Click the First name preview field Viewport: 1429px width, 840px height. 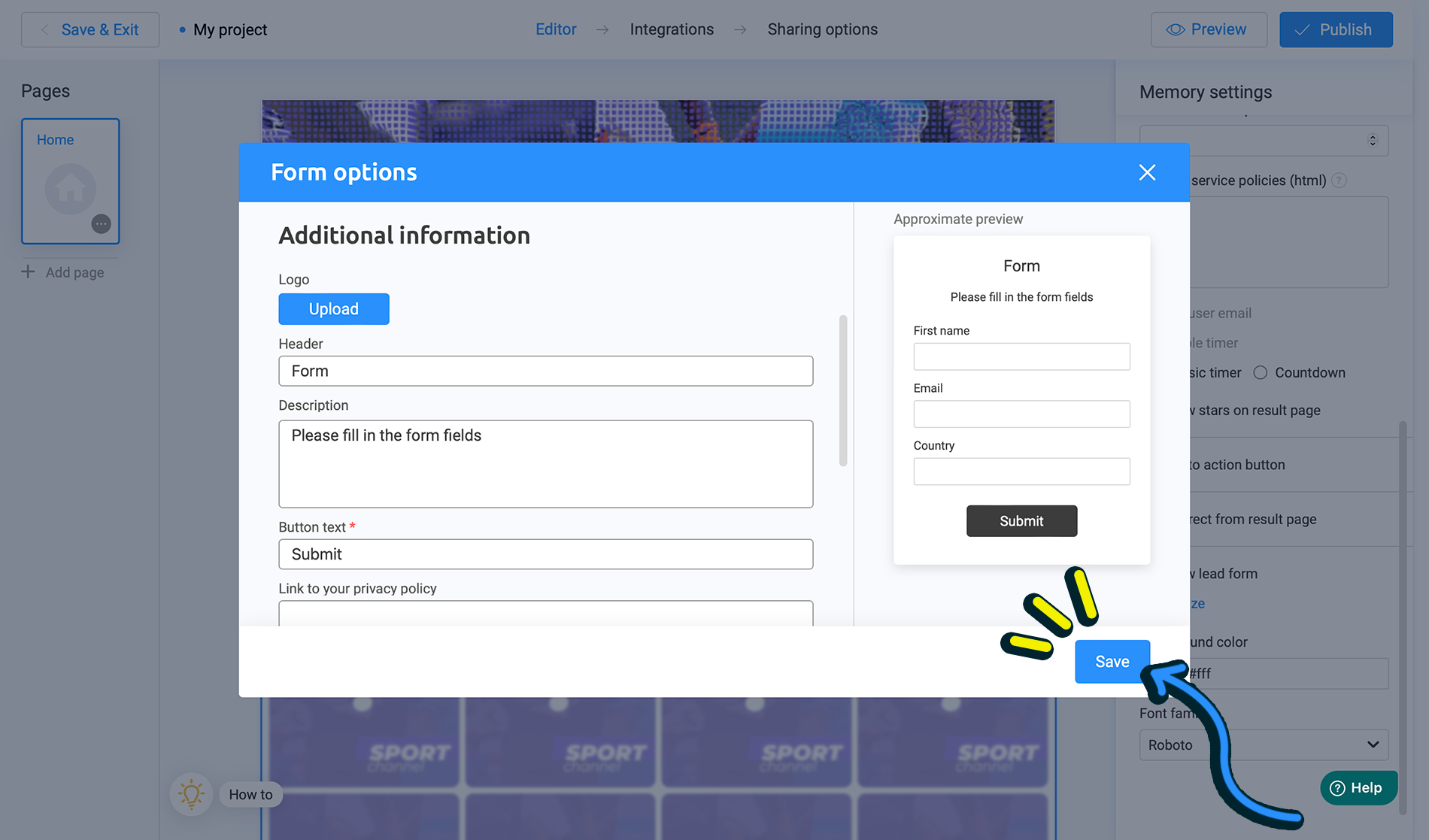pos(1021,356)
